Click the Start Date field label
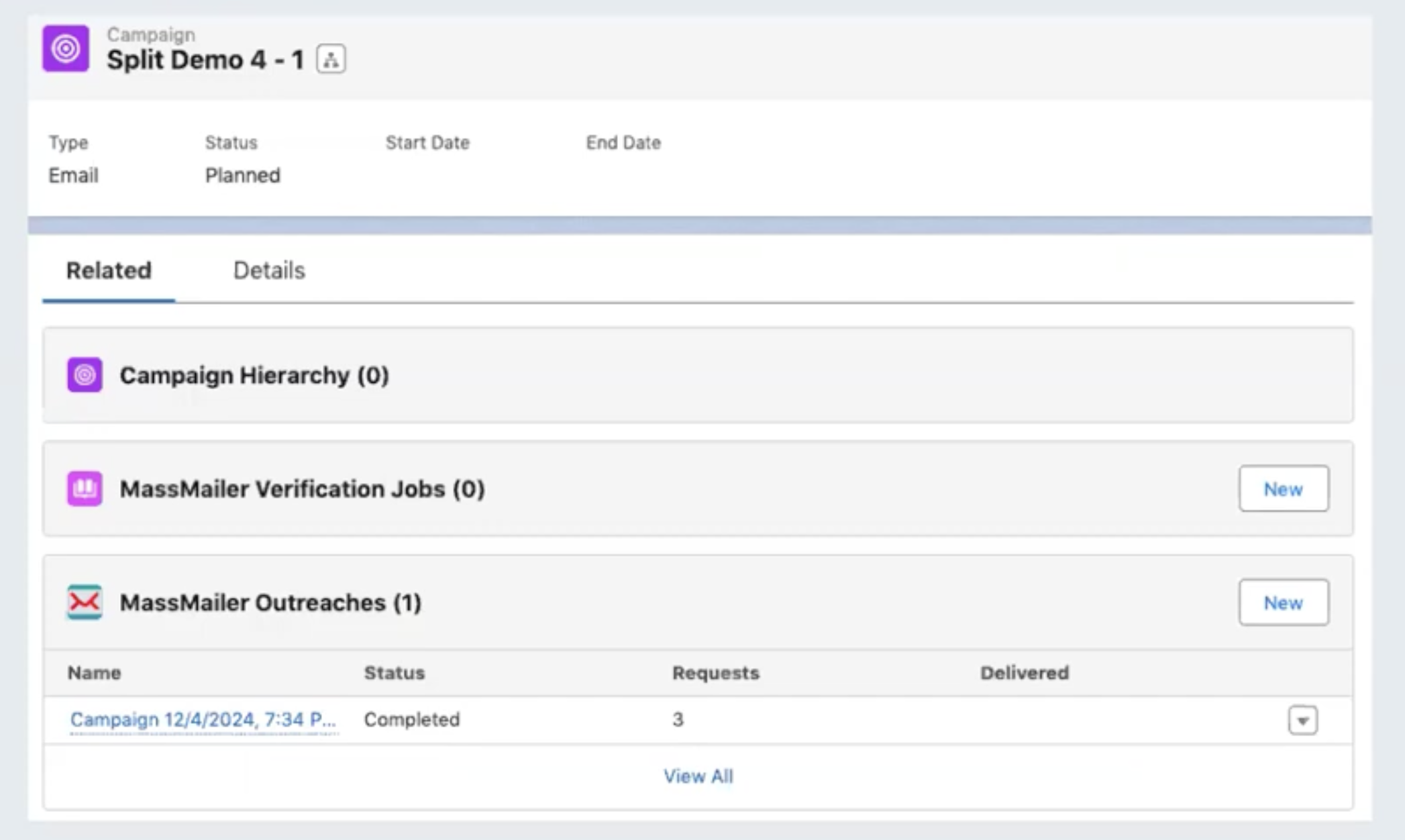The image size is (1405, 840). pos(427,142)
